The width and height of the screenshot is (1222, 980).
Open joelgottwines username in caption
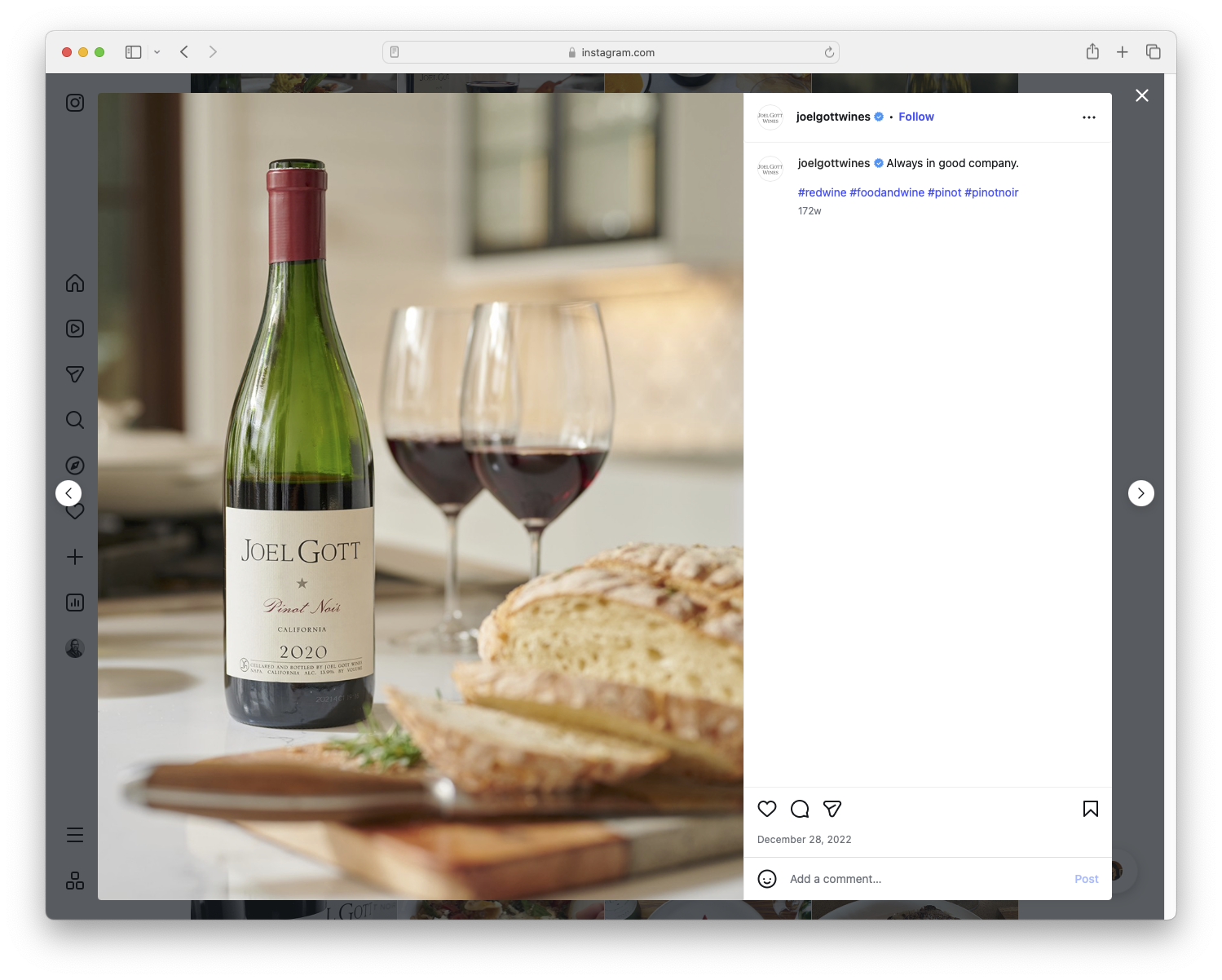coord(834,163)
